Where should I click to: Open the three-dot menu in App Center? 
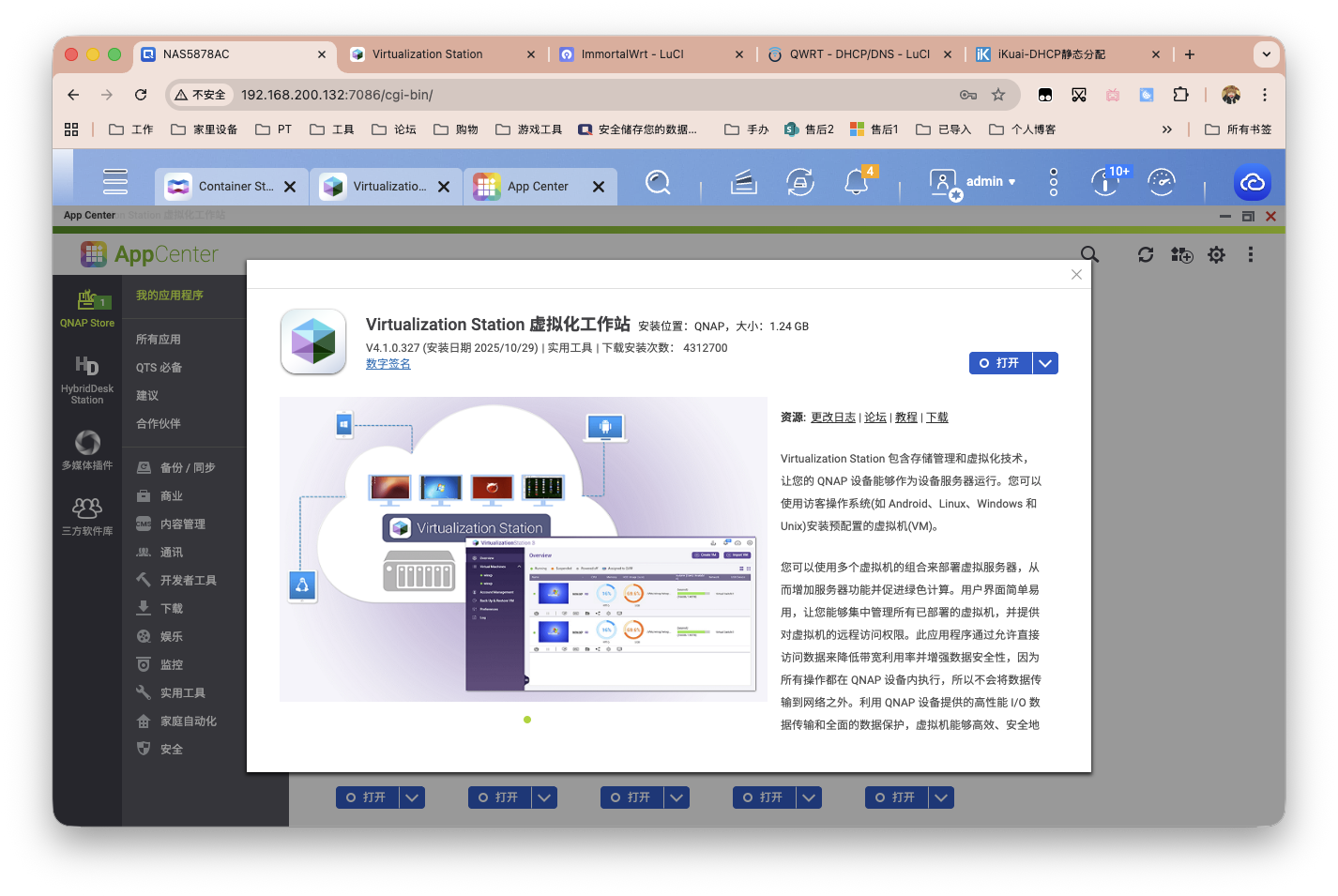[1250, 254]
